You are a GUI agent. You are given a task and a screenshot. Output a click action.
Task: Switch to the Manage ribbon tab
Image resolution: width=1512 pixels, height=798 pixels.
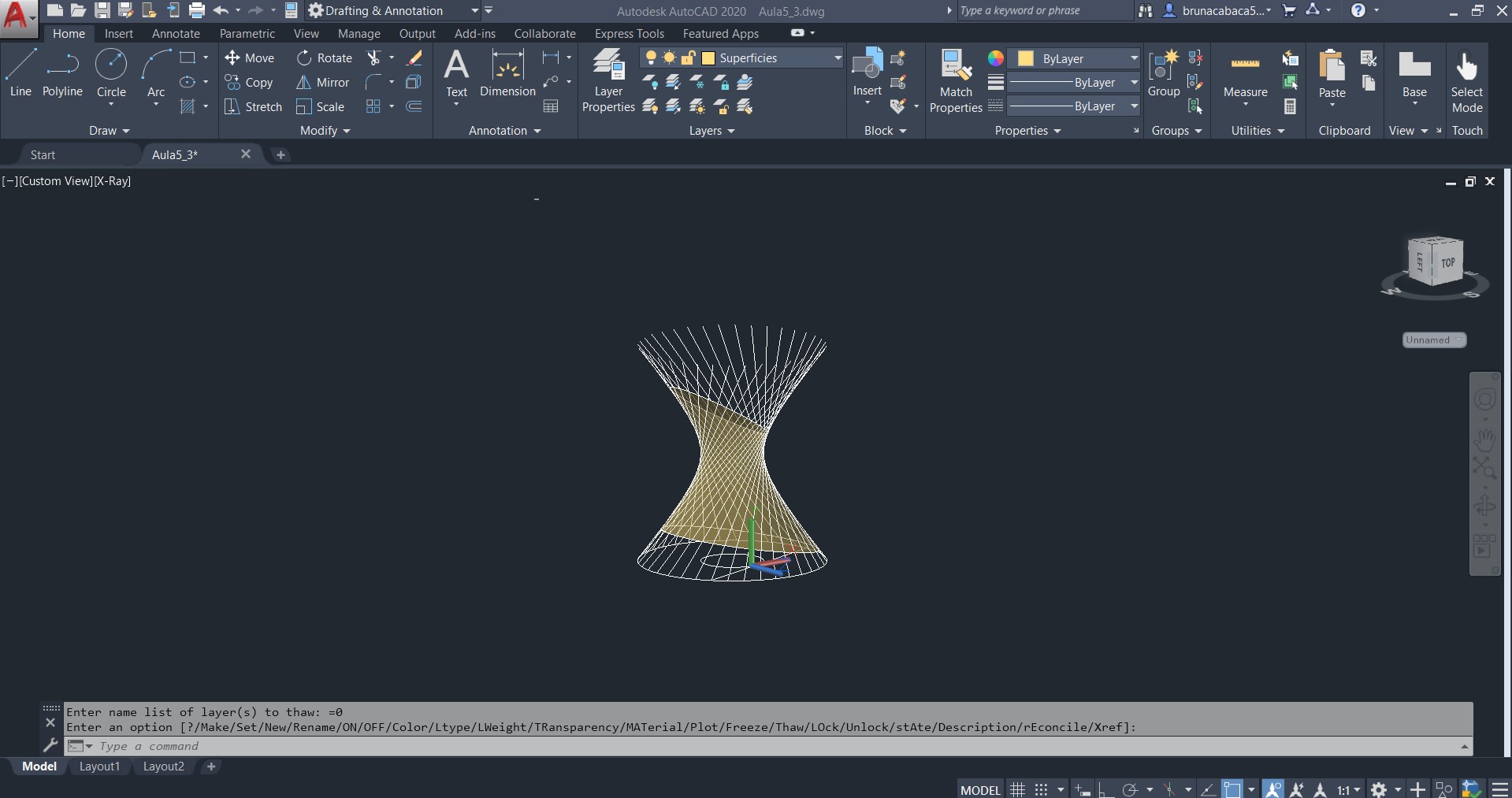point(358,33)
